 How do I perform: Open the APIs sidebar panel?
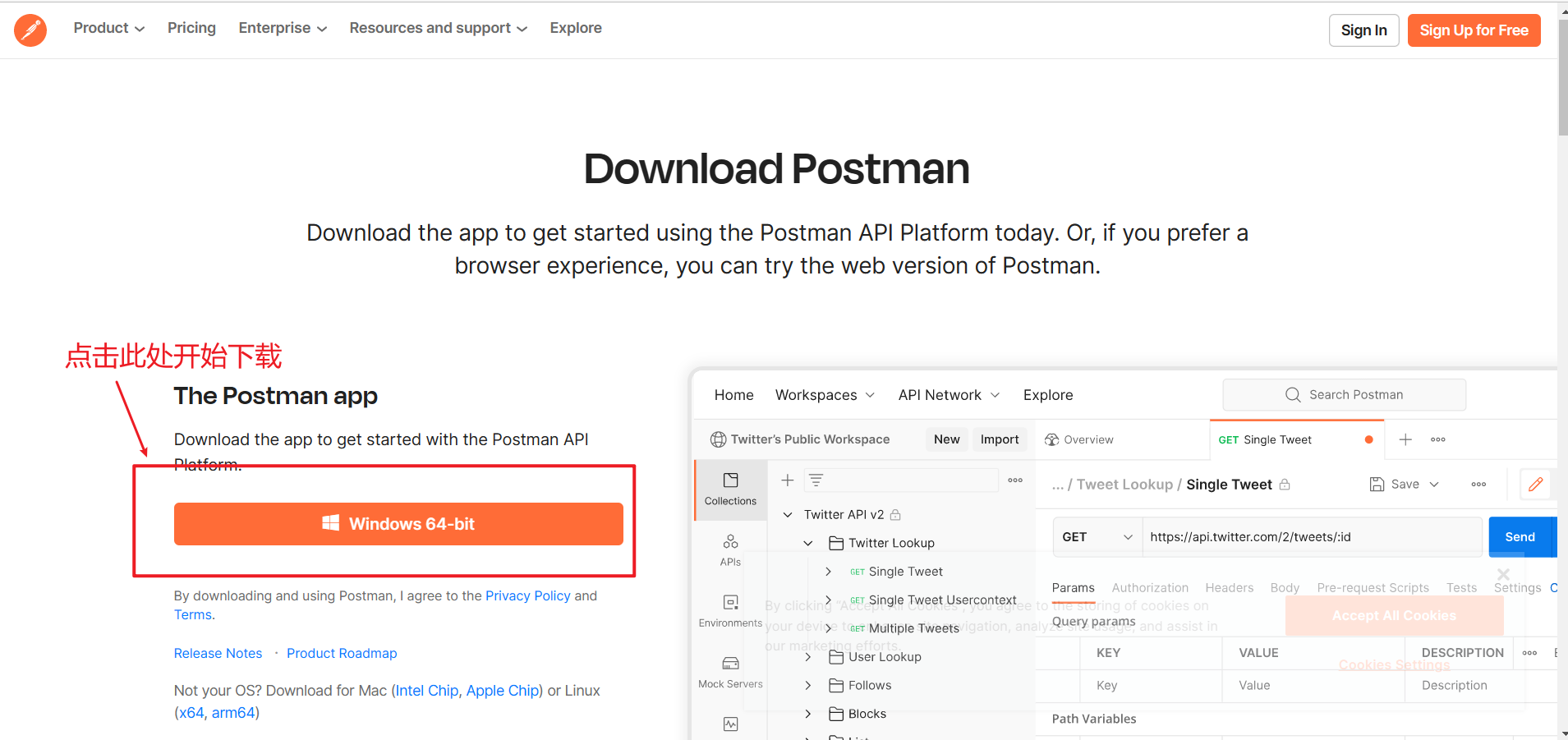click(x=729, y=549)
